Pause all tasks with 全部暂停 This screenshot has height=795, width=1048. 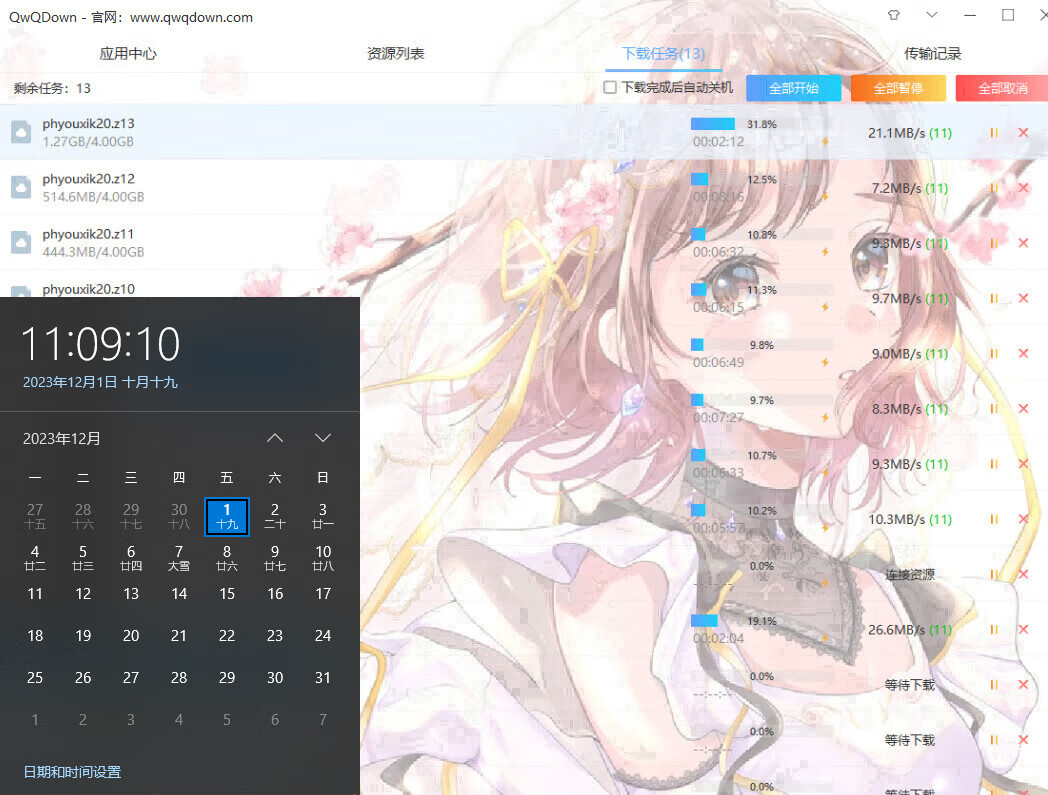click(x=898, y=88)
